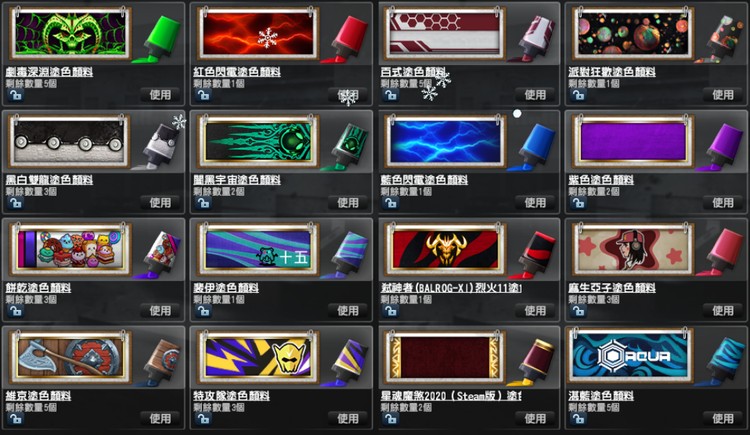Open the 麻生亞子塗色顏料 title link
Viewport: 750px width, 435px height.
coord(612,288)
